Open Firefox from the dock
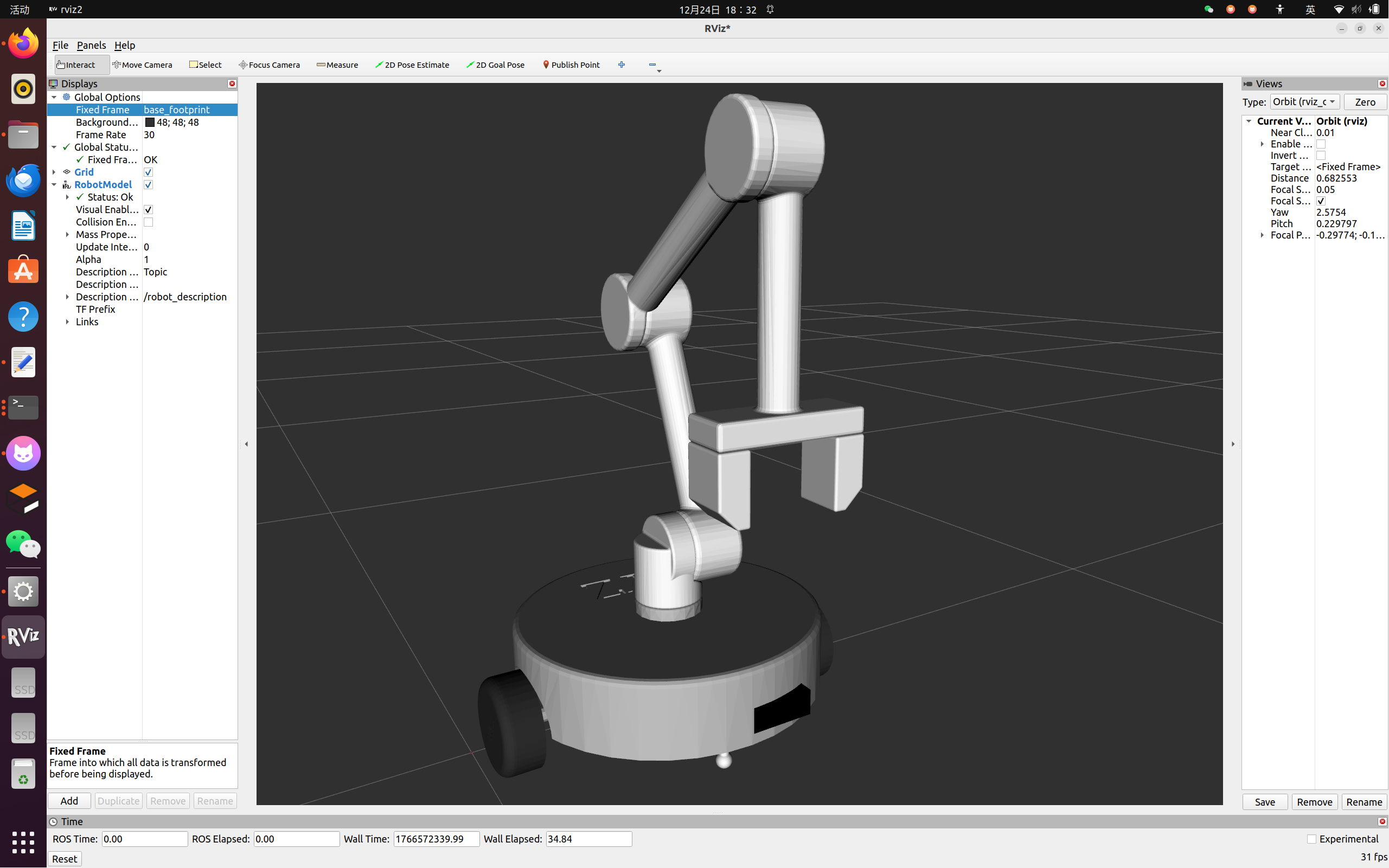 pyautogui.click(x=23, y=43)
